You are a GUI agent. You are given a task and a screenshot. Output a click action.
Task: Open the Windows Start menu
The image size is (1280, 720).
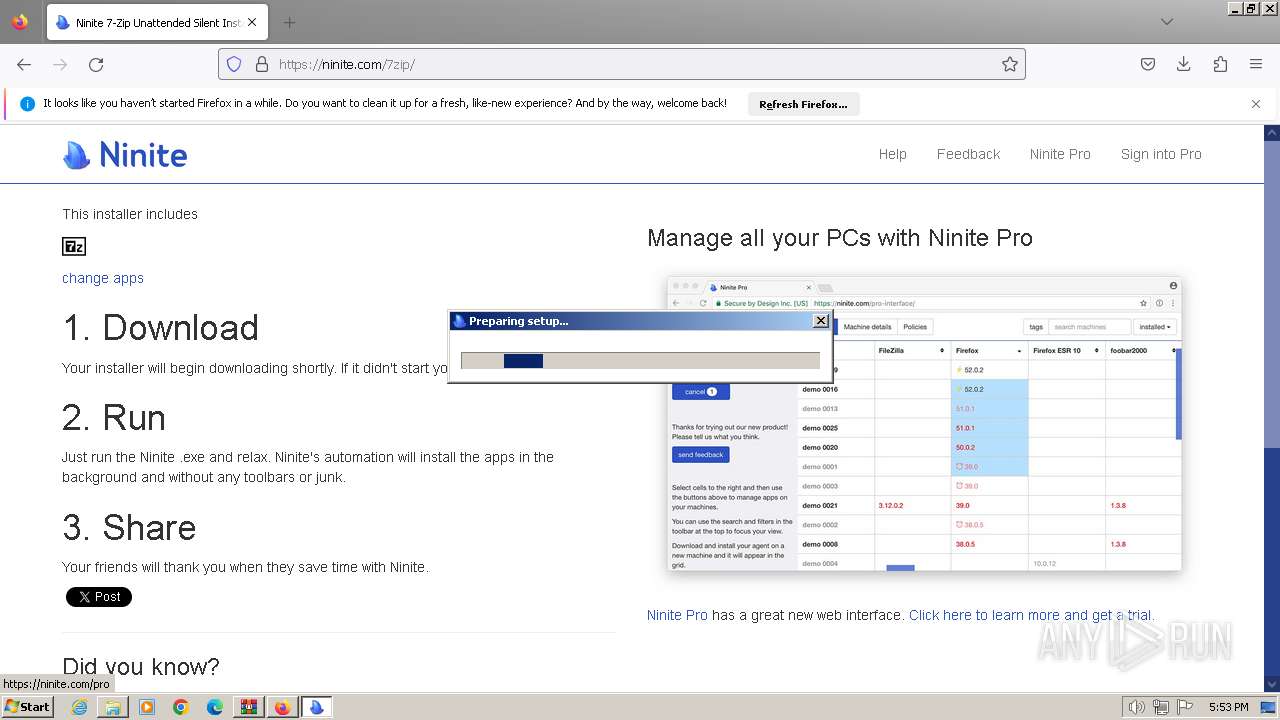click(x=28, y=706)
